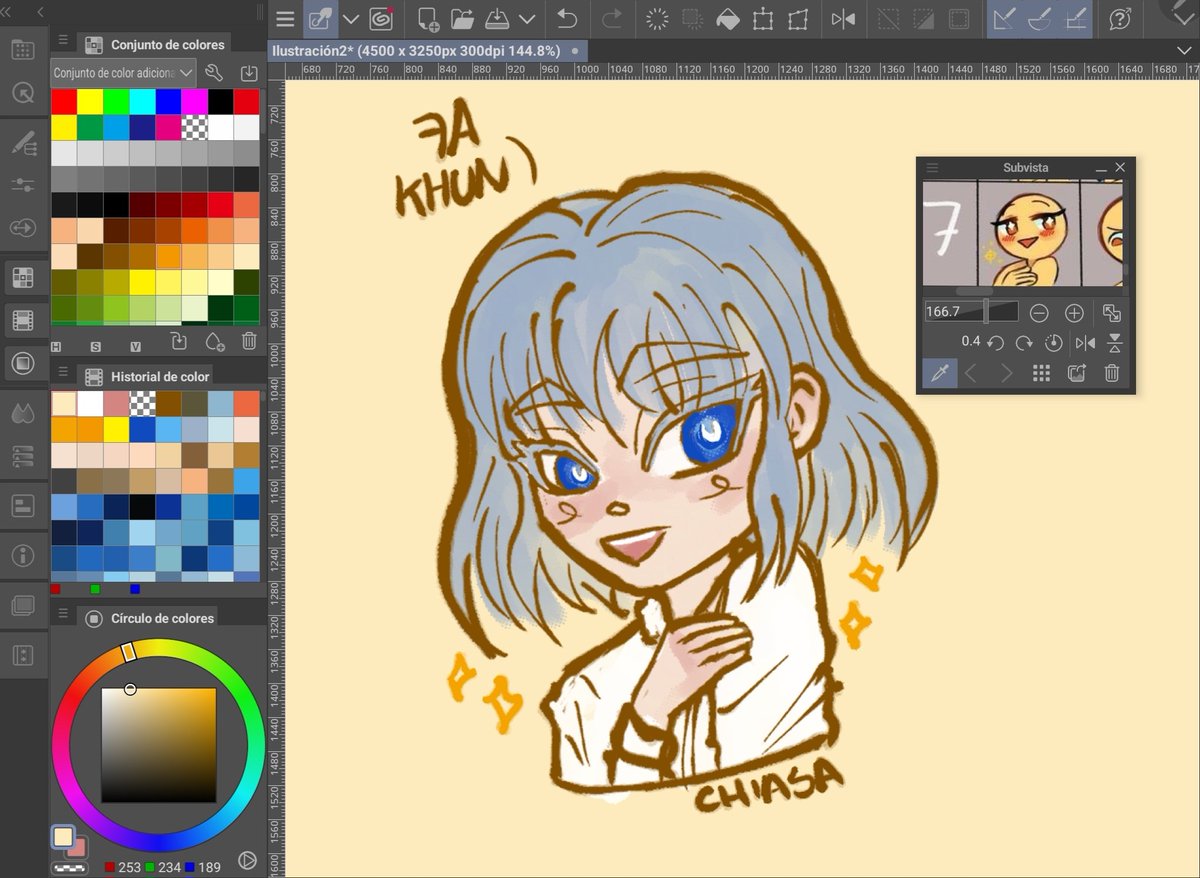Toggle the Subvista eyedropper auto-switch

pos(938,373)
